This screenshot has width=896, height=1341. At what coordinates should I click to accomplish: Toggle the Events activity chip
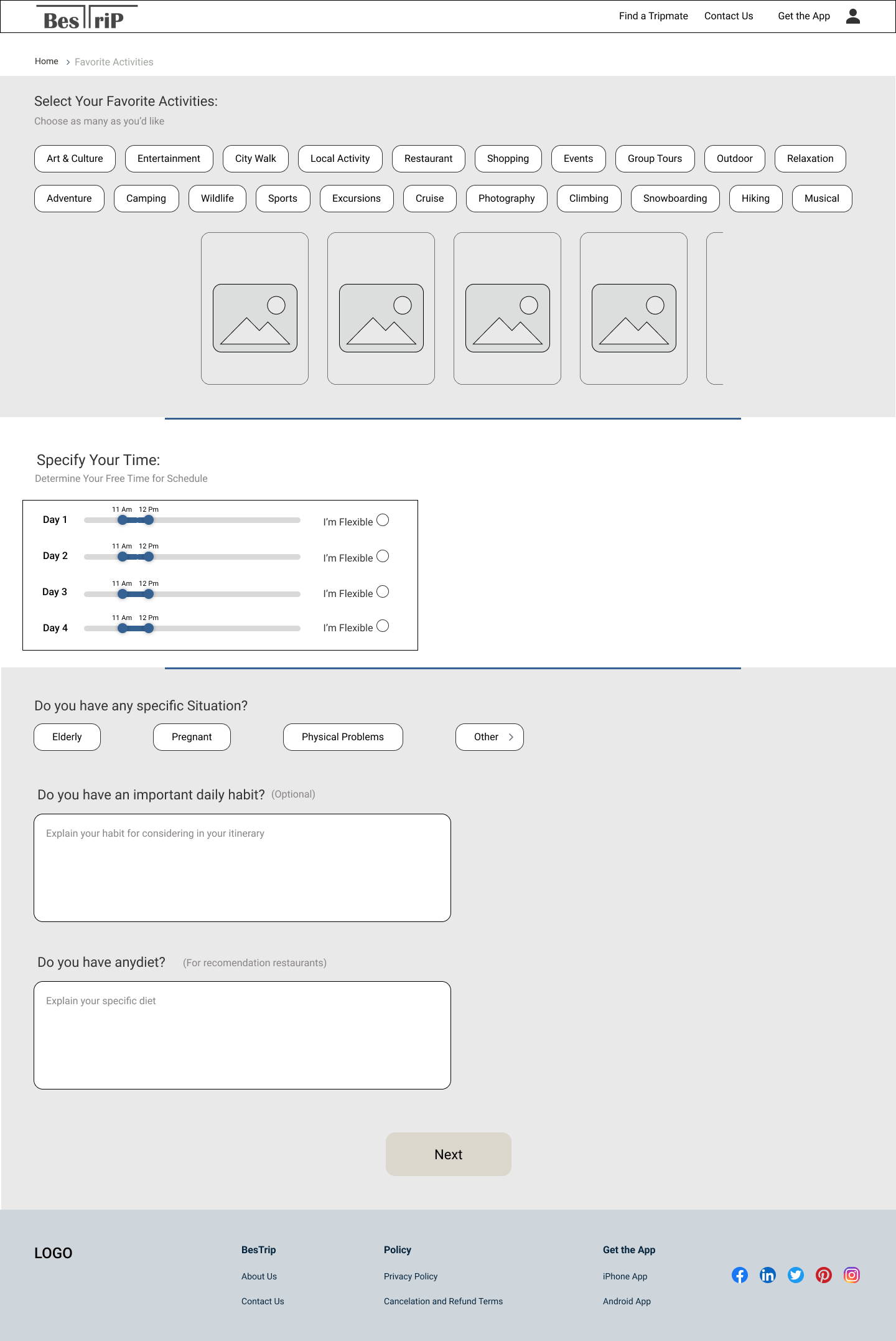(x=579, y=159)
